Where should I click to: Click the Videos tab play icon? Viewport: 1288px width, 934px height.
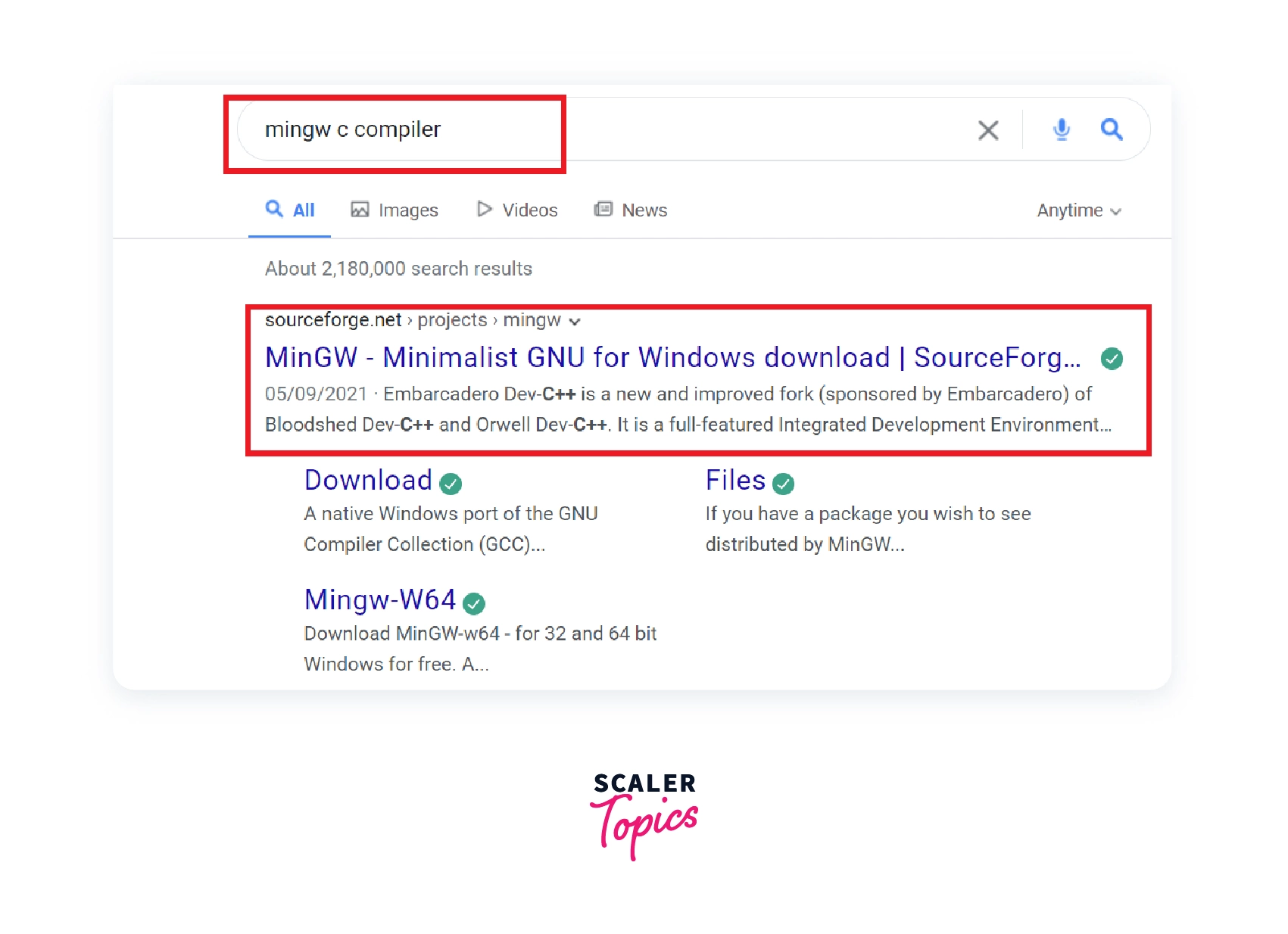coord(485,209)
